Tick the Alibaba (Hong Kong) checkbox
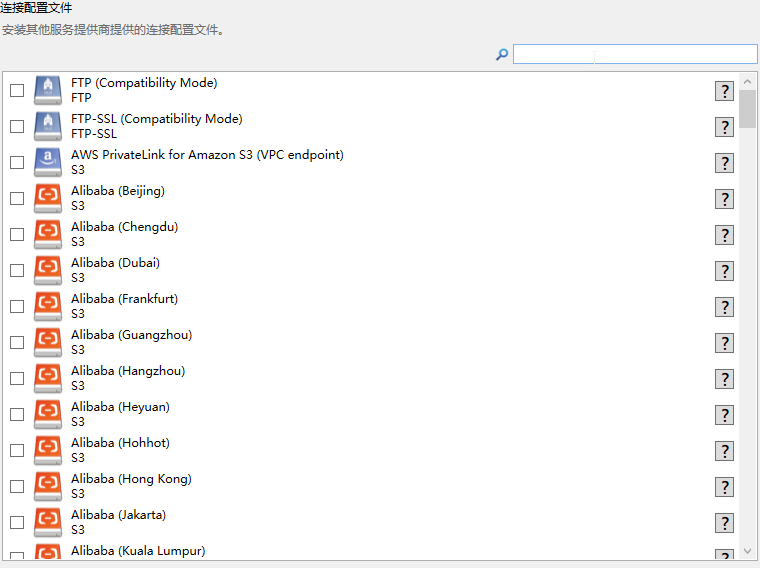Viewport: 760px width, 568px height. (17, 486)
